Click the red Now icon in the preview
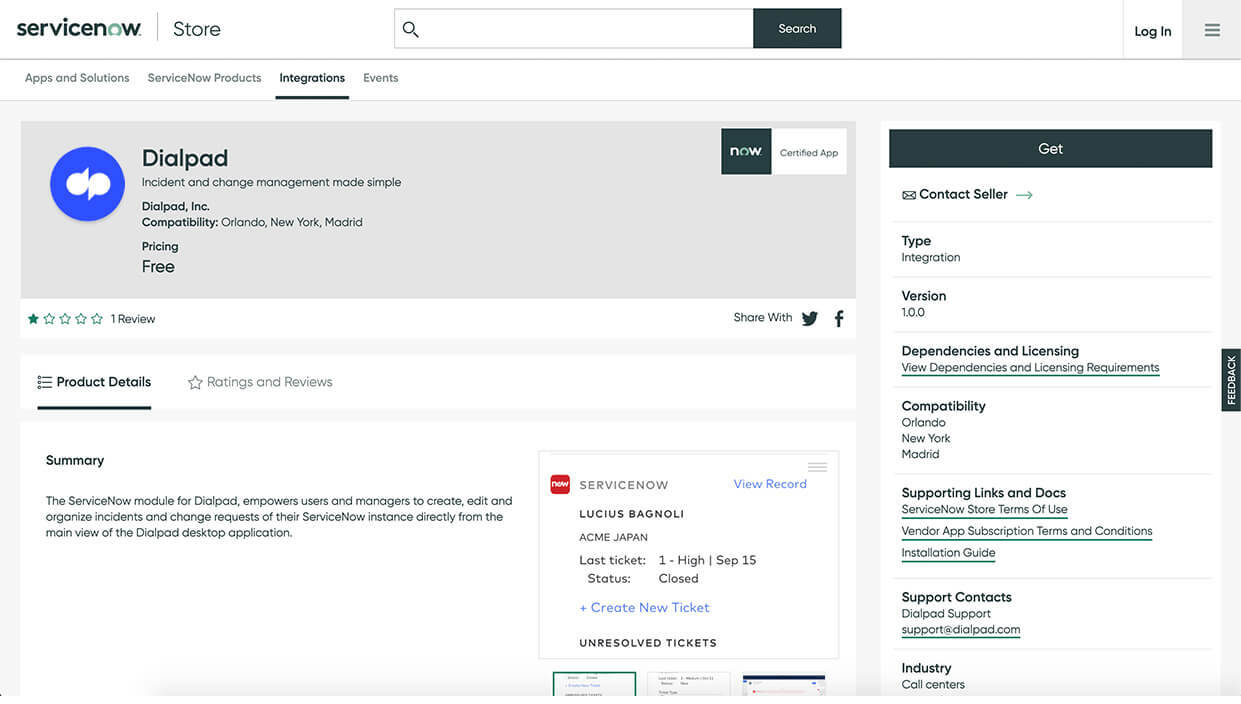Image resolution: width=1241 pixels, height=704 pixels. (x=560, y=484)
